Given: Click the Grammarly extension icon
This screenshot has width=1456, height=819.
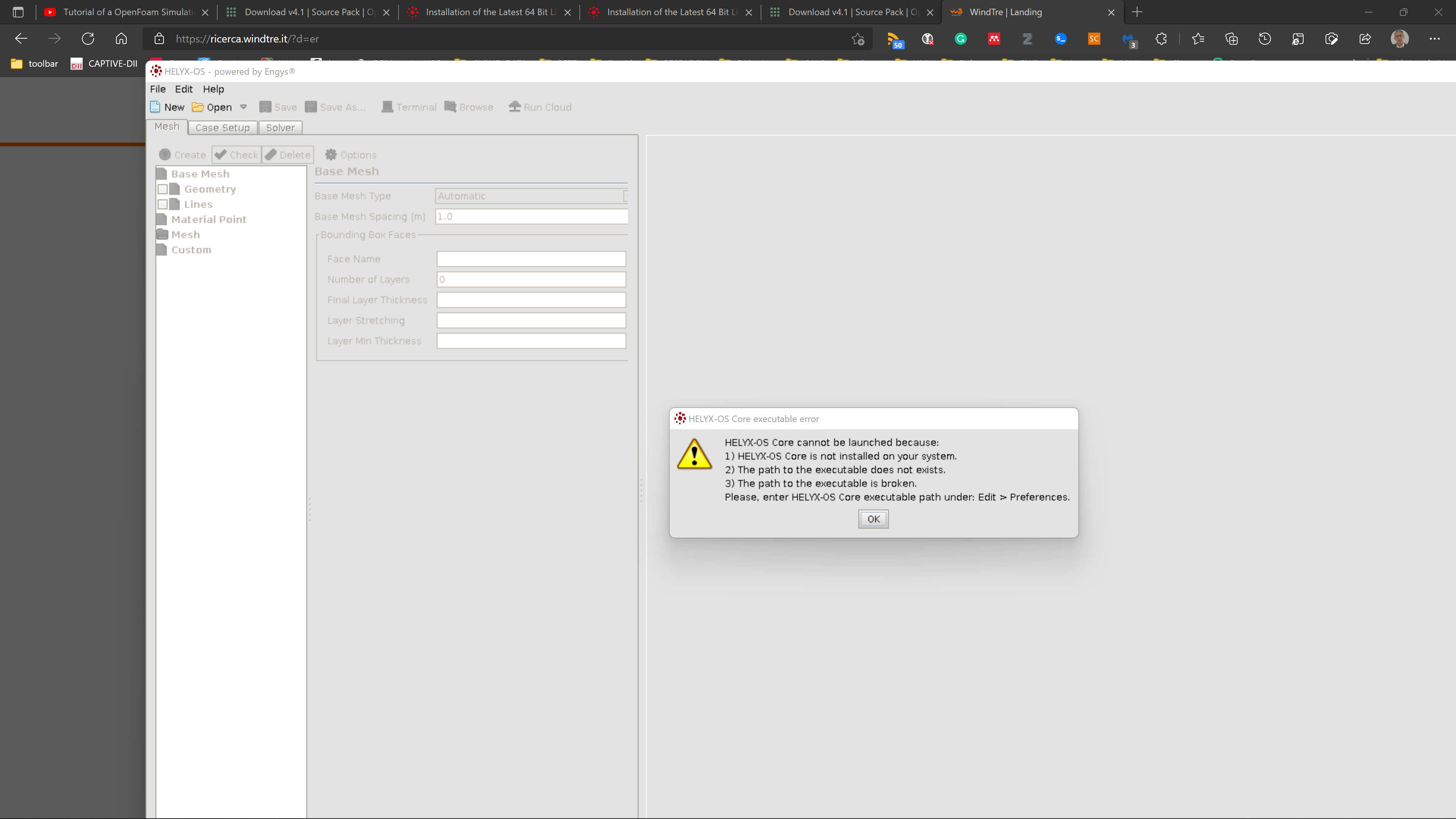Looking at the screenshot, I should coord(960,38).
